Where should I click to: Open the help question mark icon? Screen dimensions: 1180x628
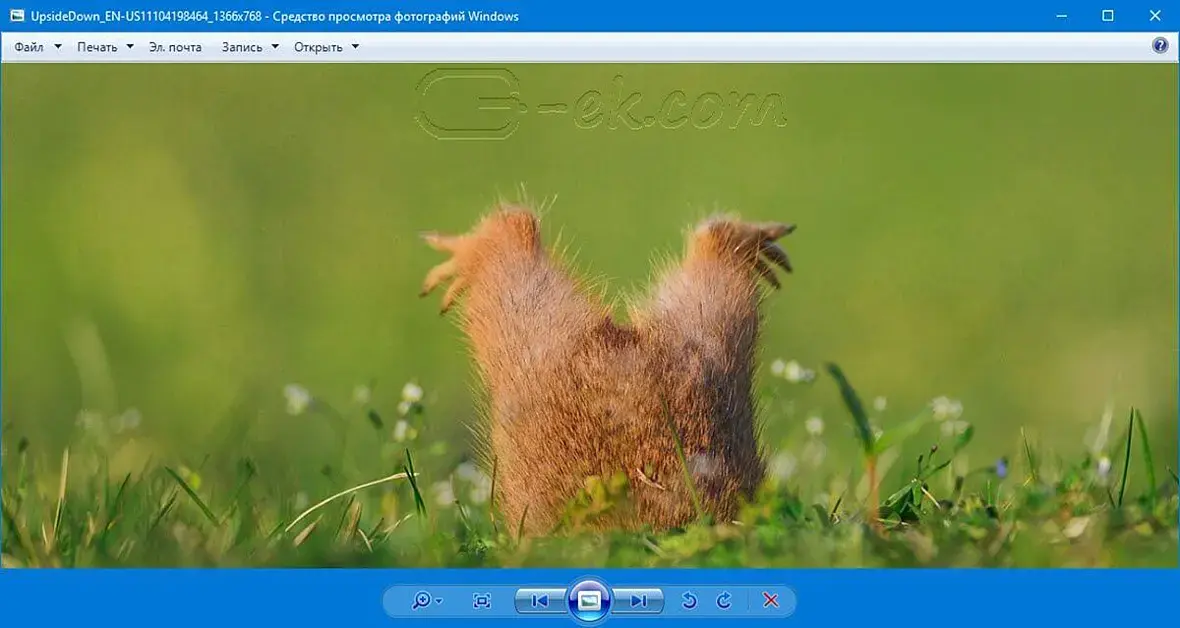[x=1160, y=45]
